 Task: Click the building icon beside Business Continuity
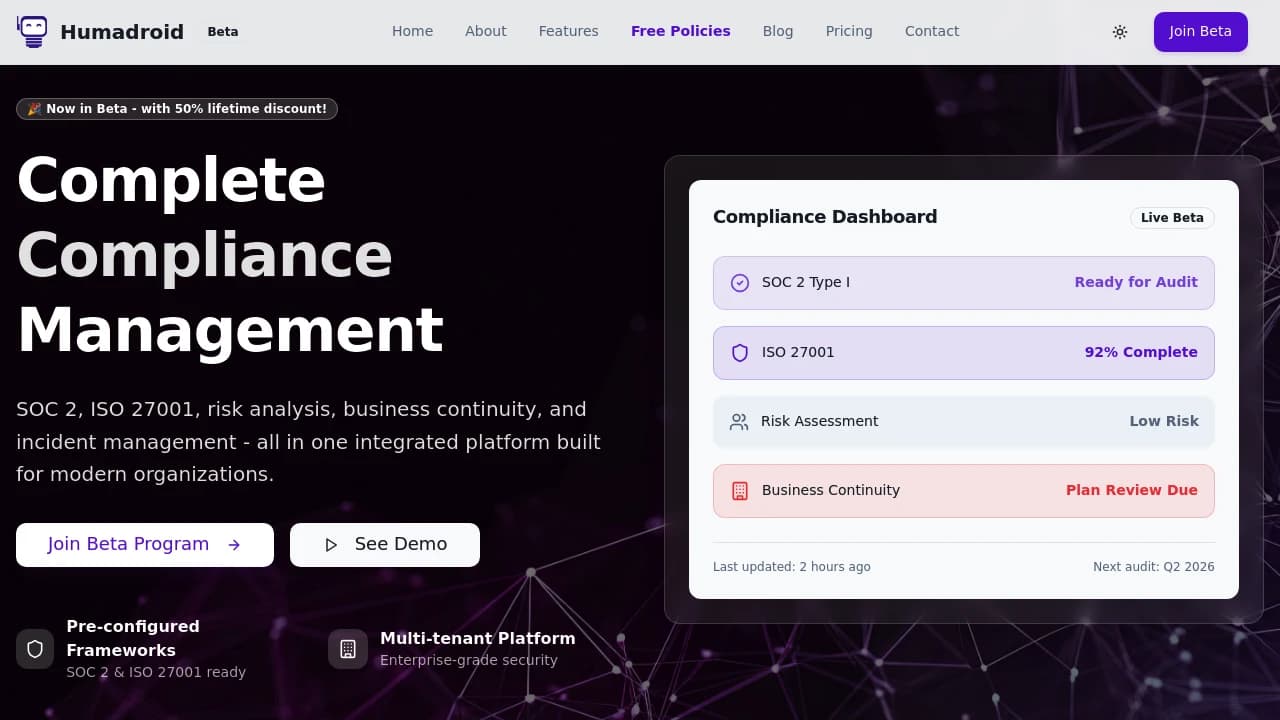pos(740,491)
